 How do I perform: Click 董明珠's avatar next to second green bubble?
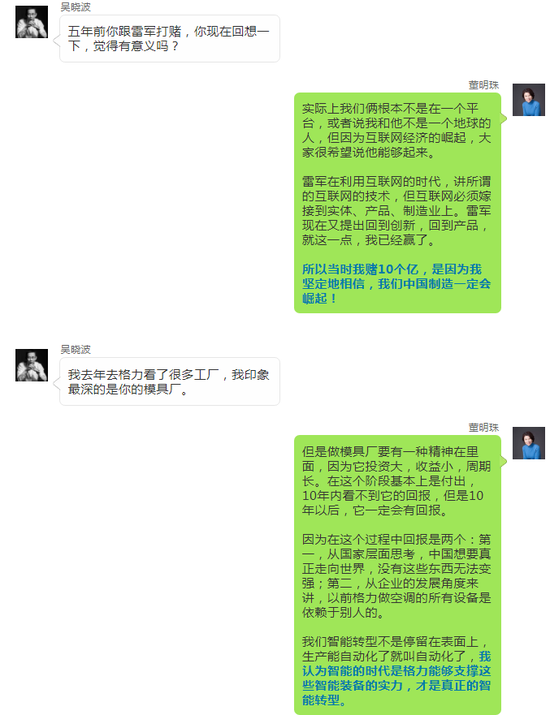click(x=529, y=443)
